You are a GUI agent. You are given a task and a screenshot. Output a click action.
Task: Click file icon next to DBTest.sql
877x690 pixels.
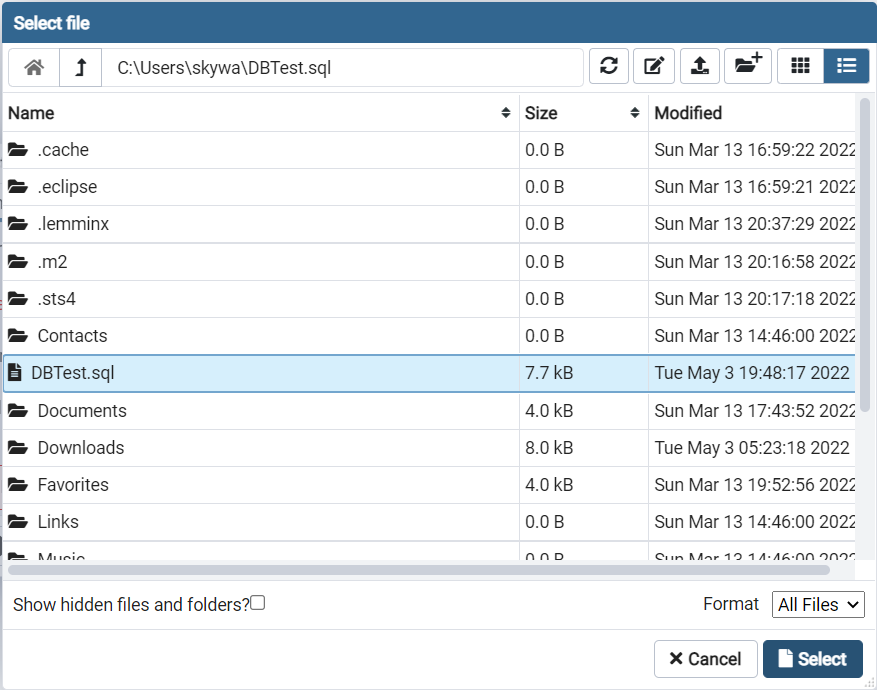pos(15,372)
